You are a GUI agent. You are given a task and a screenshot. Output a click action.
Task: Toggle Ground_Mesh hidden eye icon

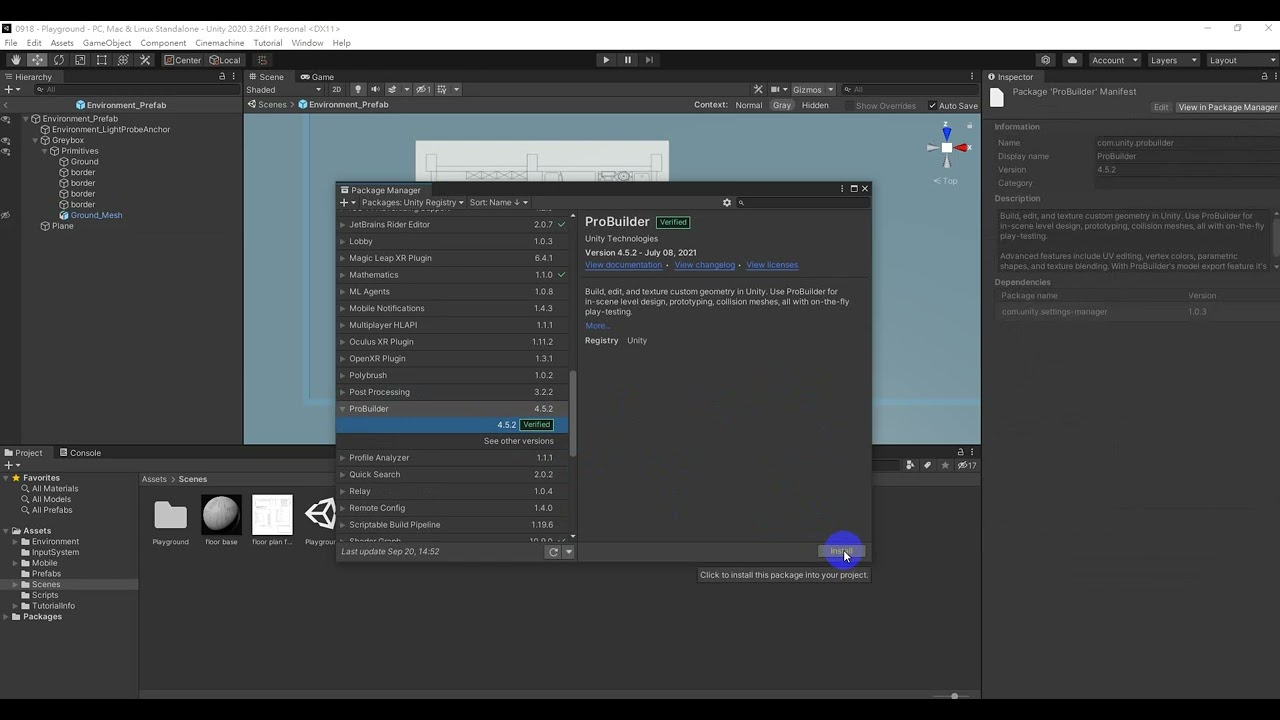point(6,215)
